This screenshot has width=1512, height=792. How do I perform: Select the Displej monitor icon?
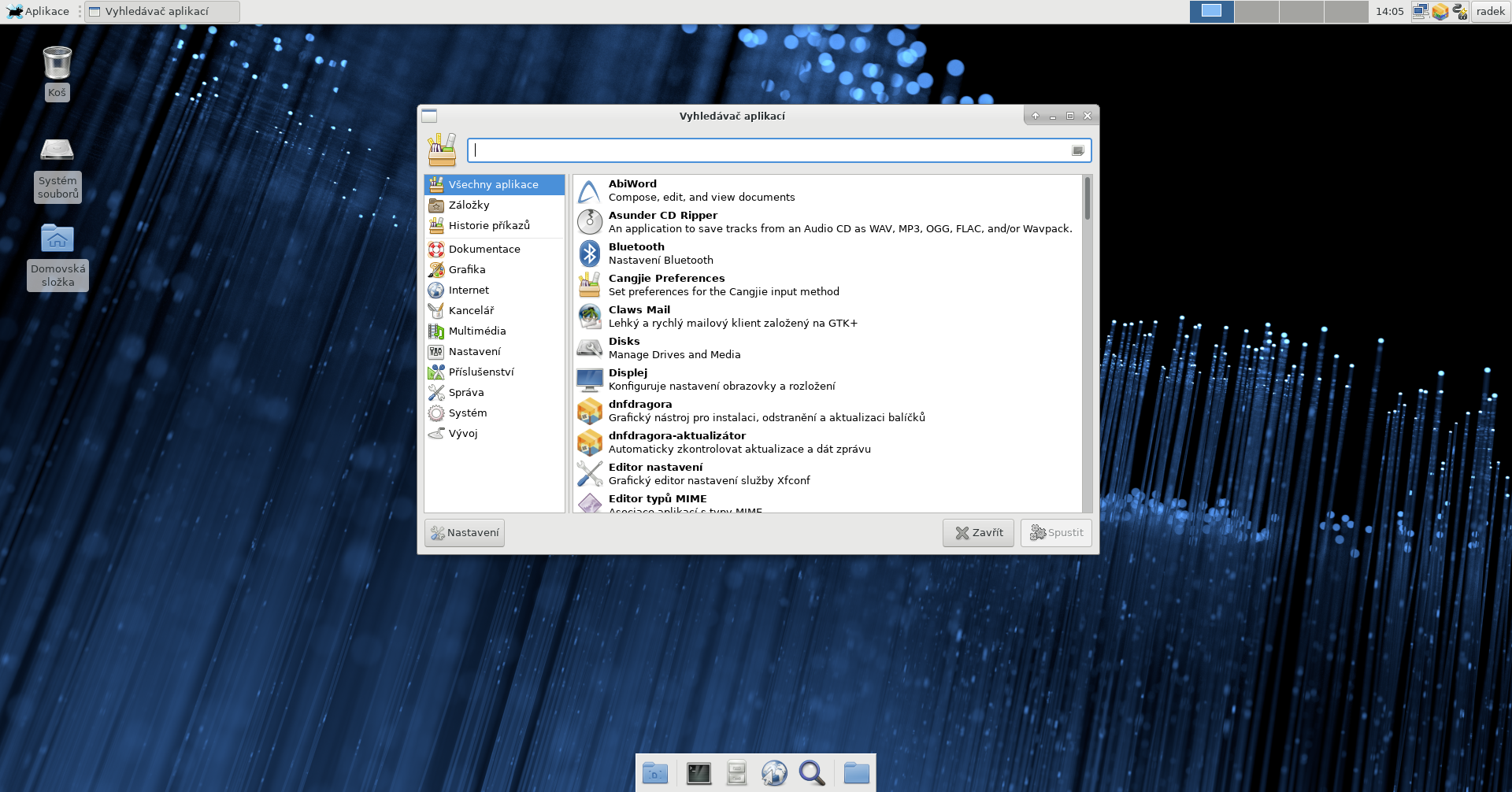(589, 379)
